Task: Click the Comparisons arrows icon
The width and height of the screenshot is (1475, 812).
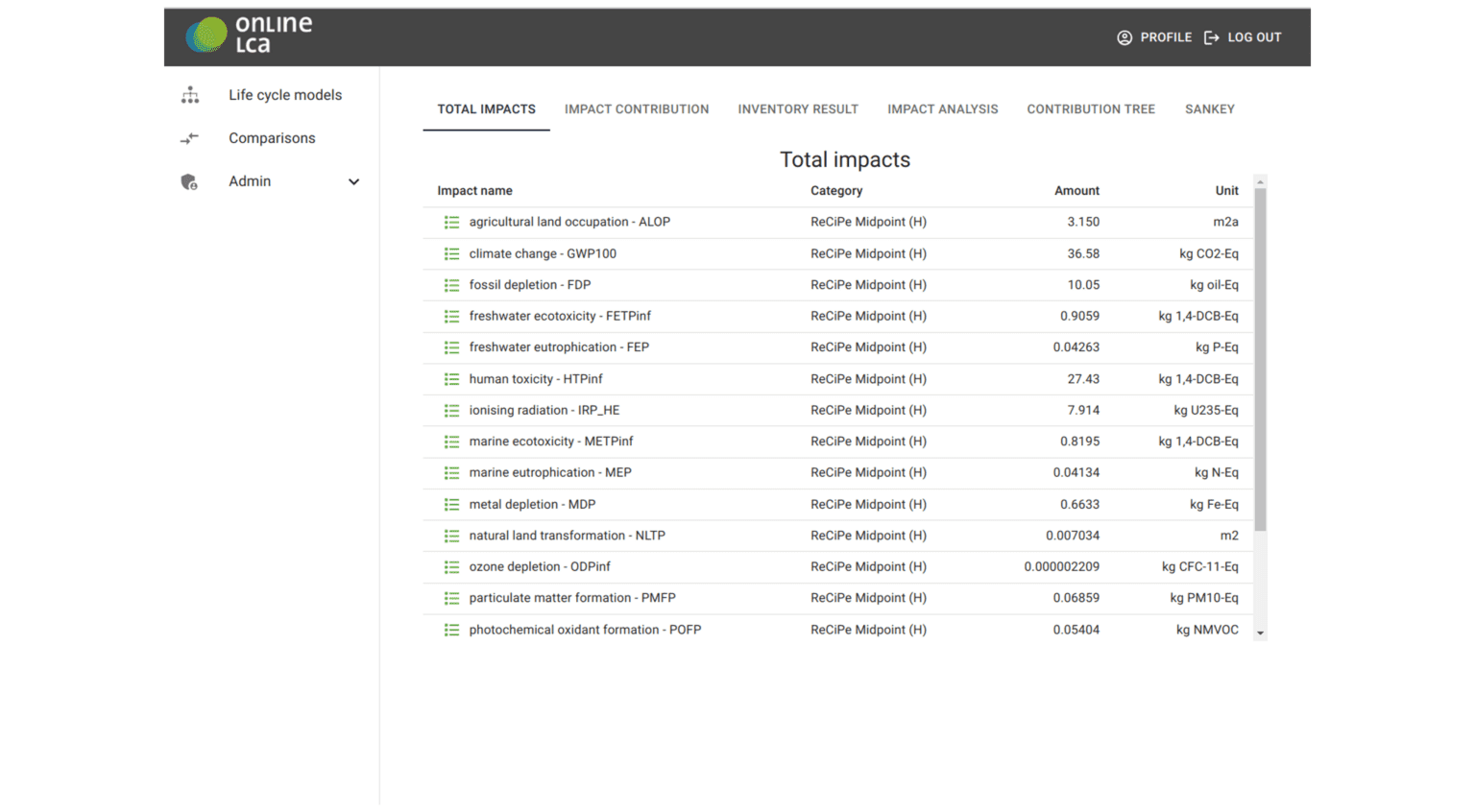Action: point(190,138)
